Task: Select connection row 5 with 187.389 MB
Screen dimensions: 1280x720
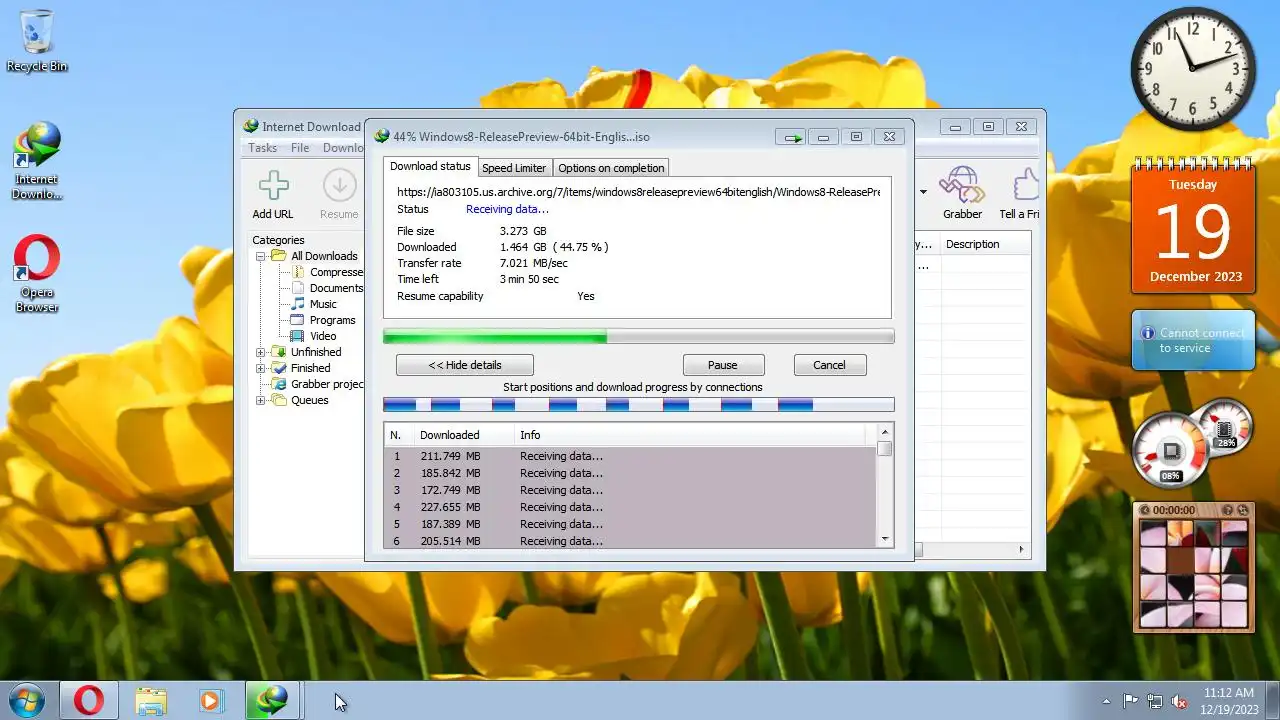Action: pos(630,524)
